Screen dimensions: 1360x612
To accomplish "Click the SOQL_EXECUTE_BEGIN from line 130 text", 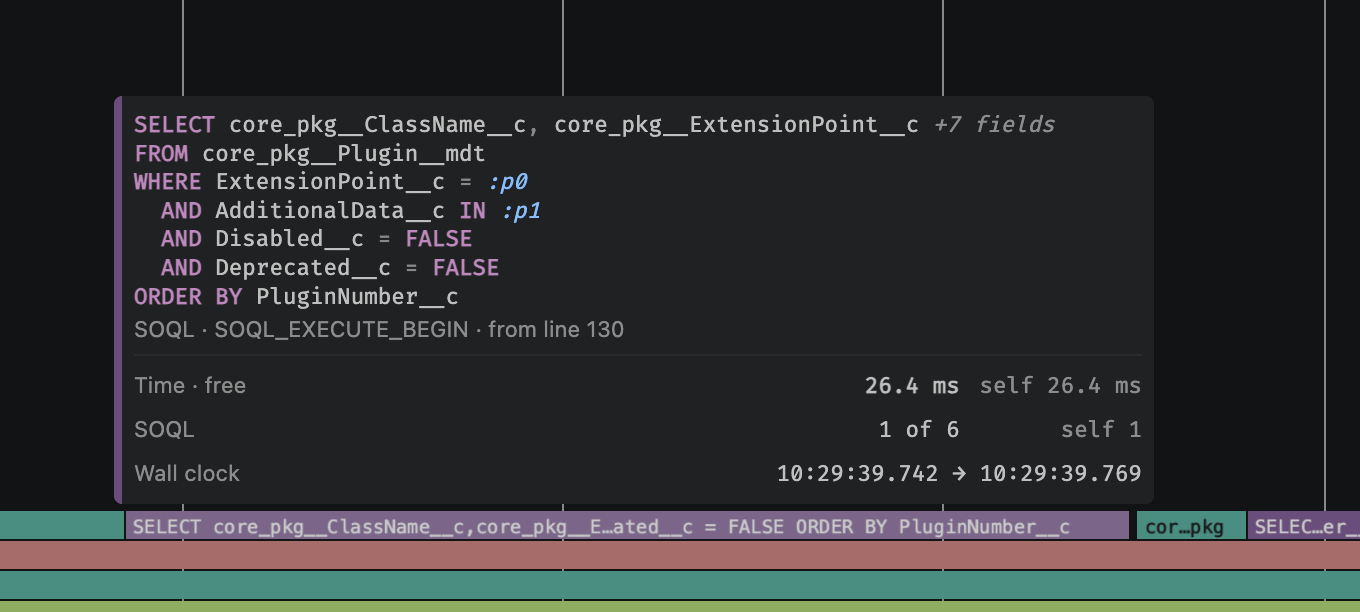I will tap(379, 329).
